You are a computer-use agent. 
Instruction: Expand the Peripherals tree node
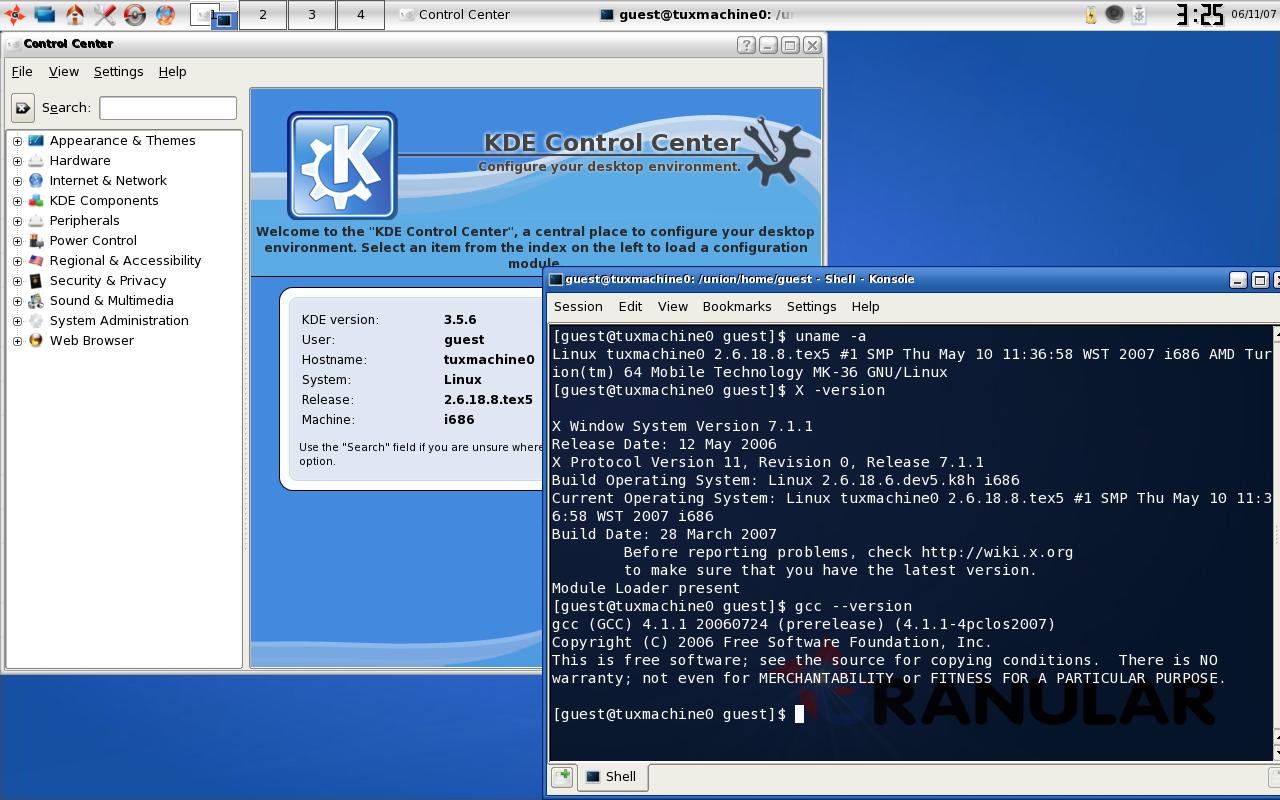coord(17,221)
